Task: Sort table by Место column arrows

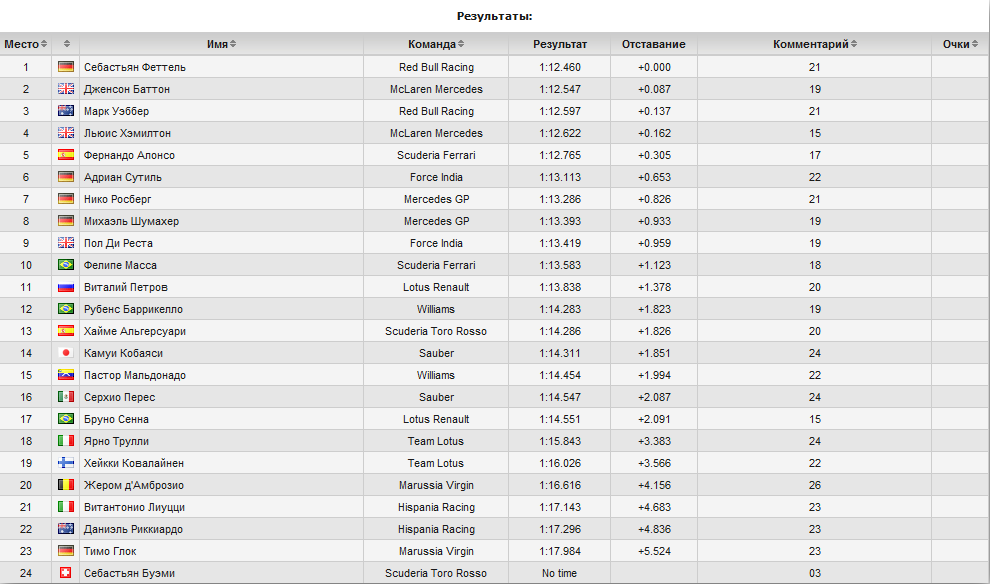Action: 44,44
